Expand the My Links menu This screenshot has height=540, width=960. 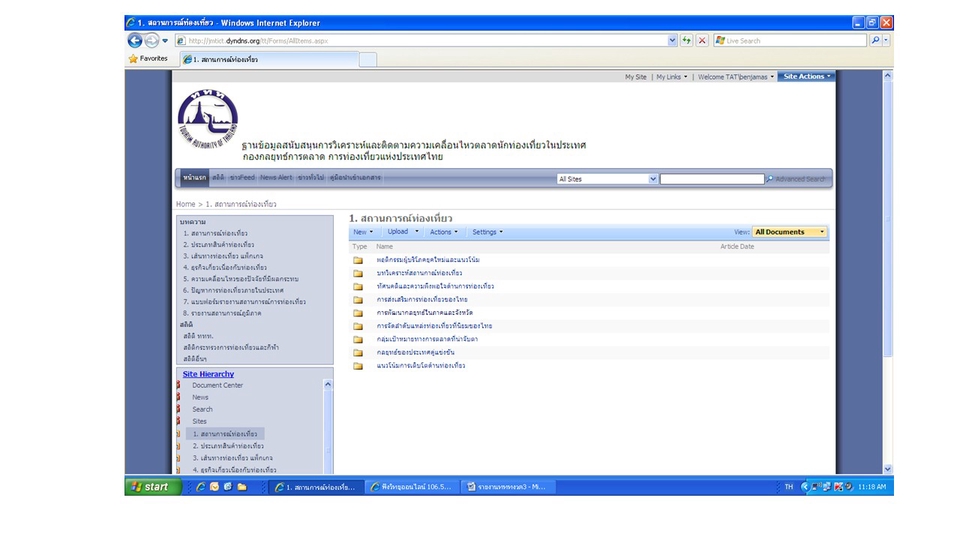[672, 77]
